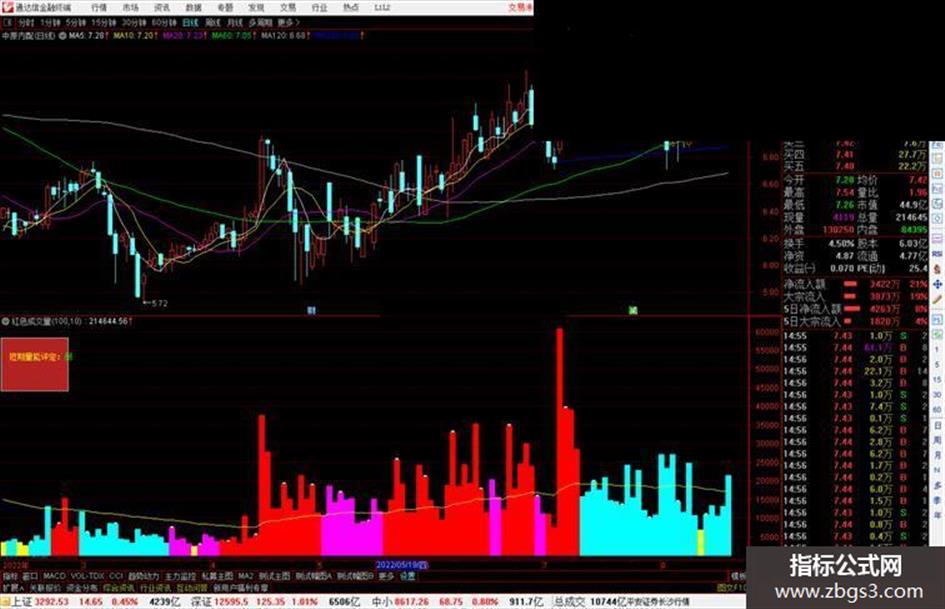Select the 日 period shortcut in right sidebar

[x=937, y=425]
